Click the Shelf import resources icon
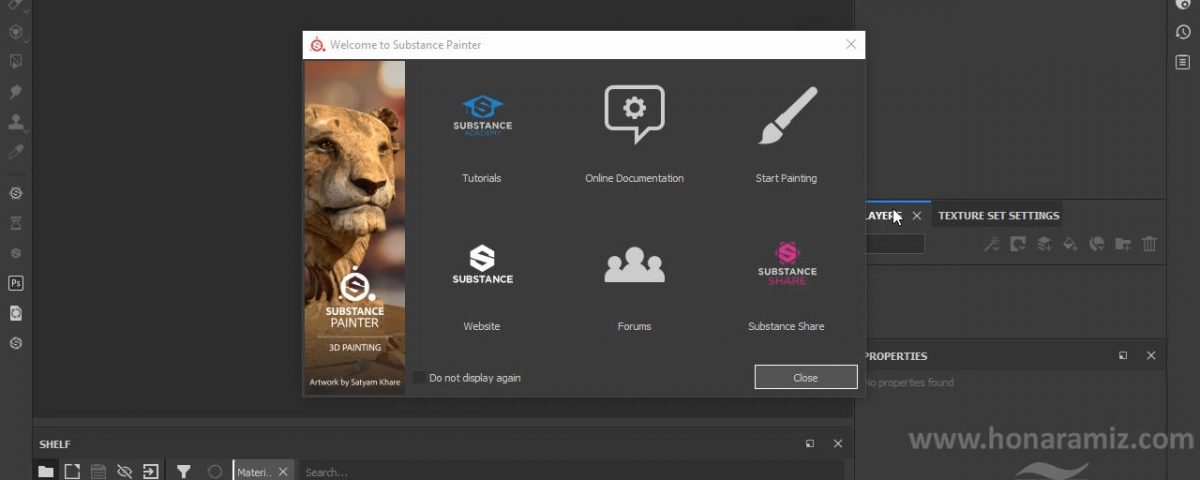Screen dimensions: 1200x480 point(150,471)
